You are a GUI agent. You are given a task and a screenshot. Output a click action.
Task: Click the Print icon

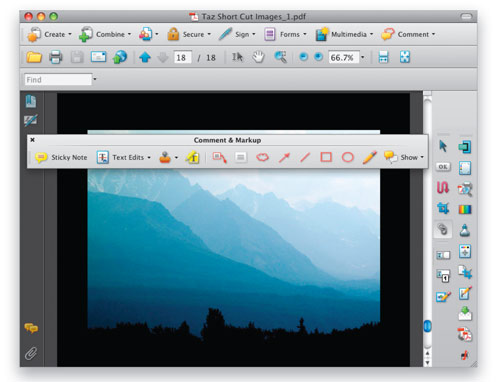point(56,57)
